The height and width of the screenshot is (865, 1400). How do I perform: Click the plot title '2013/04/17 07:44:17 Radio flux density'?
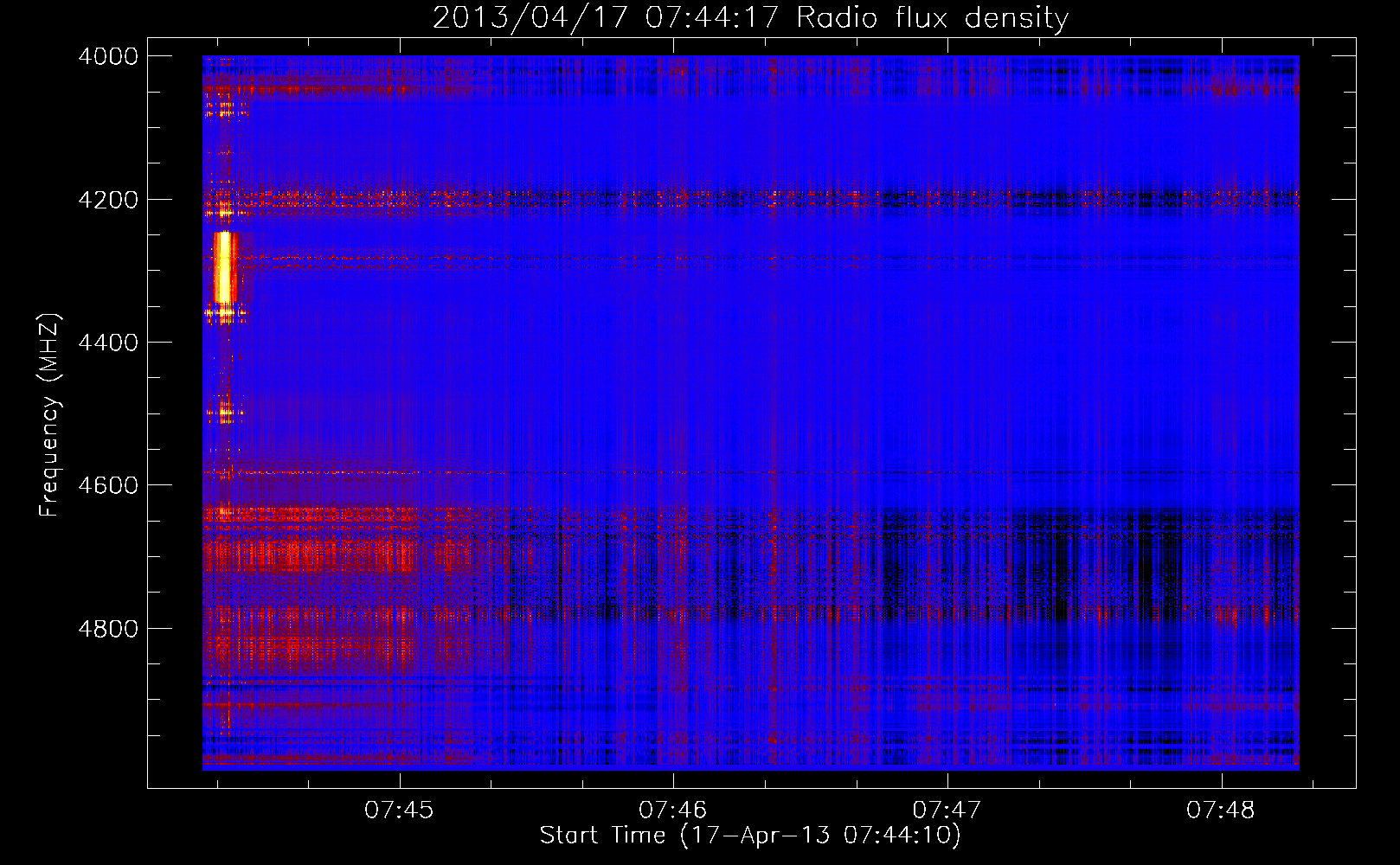tap(750, 17)
